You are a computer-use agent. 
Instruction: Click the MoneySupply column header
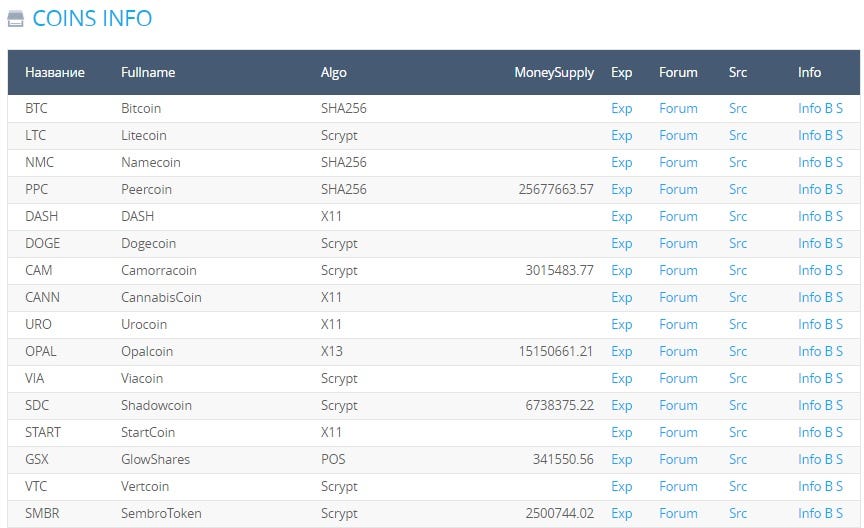pos(554,73)
